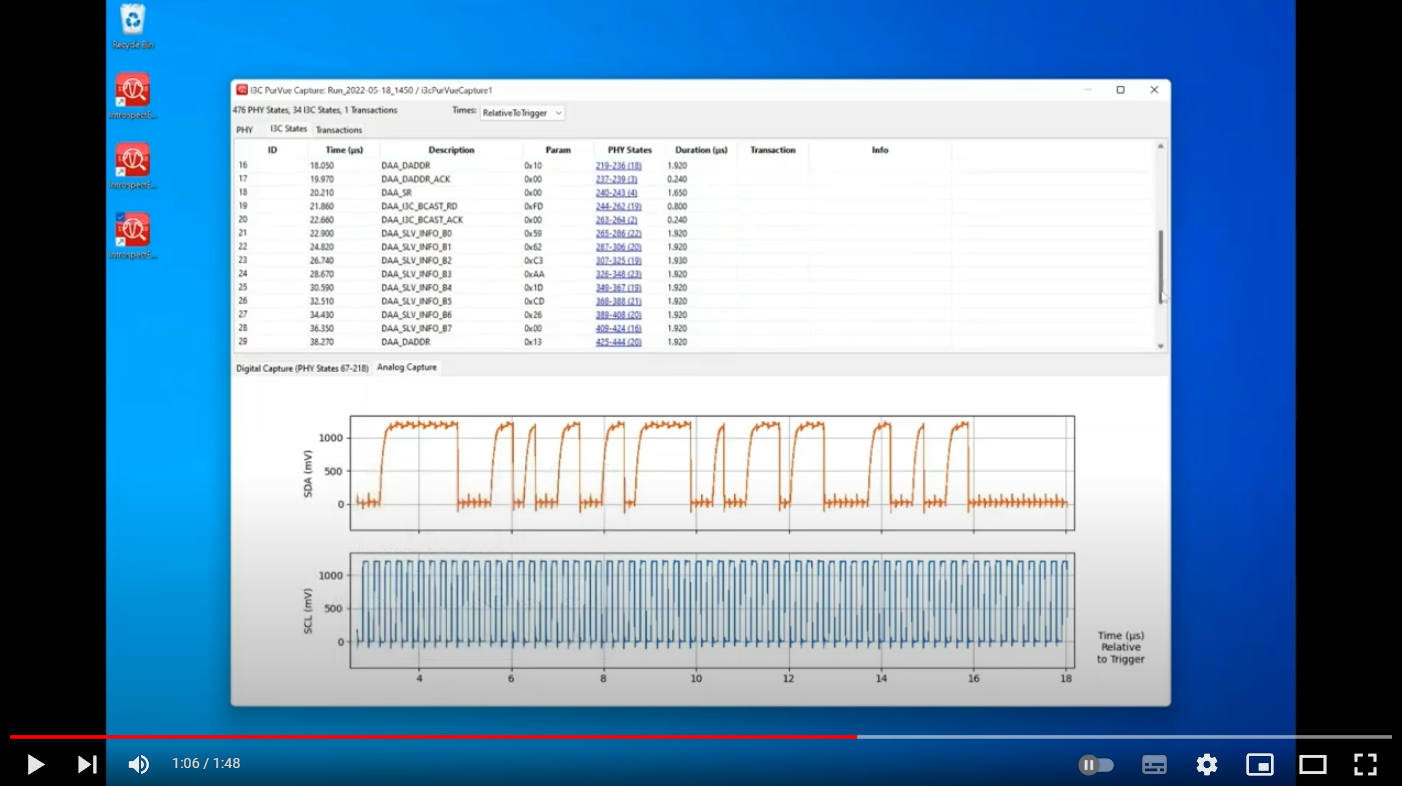
Task: Open PHY states link 244-262 (19)
Action: (x=619, y=206)
